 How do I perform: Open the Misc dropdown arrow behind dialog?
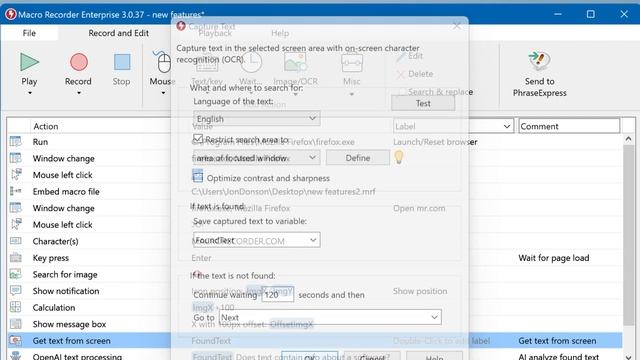point(351,94)
